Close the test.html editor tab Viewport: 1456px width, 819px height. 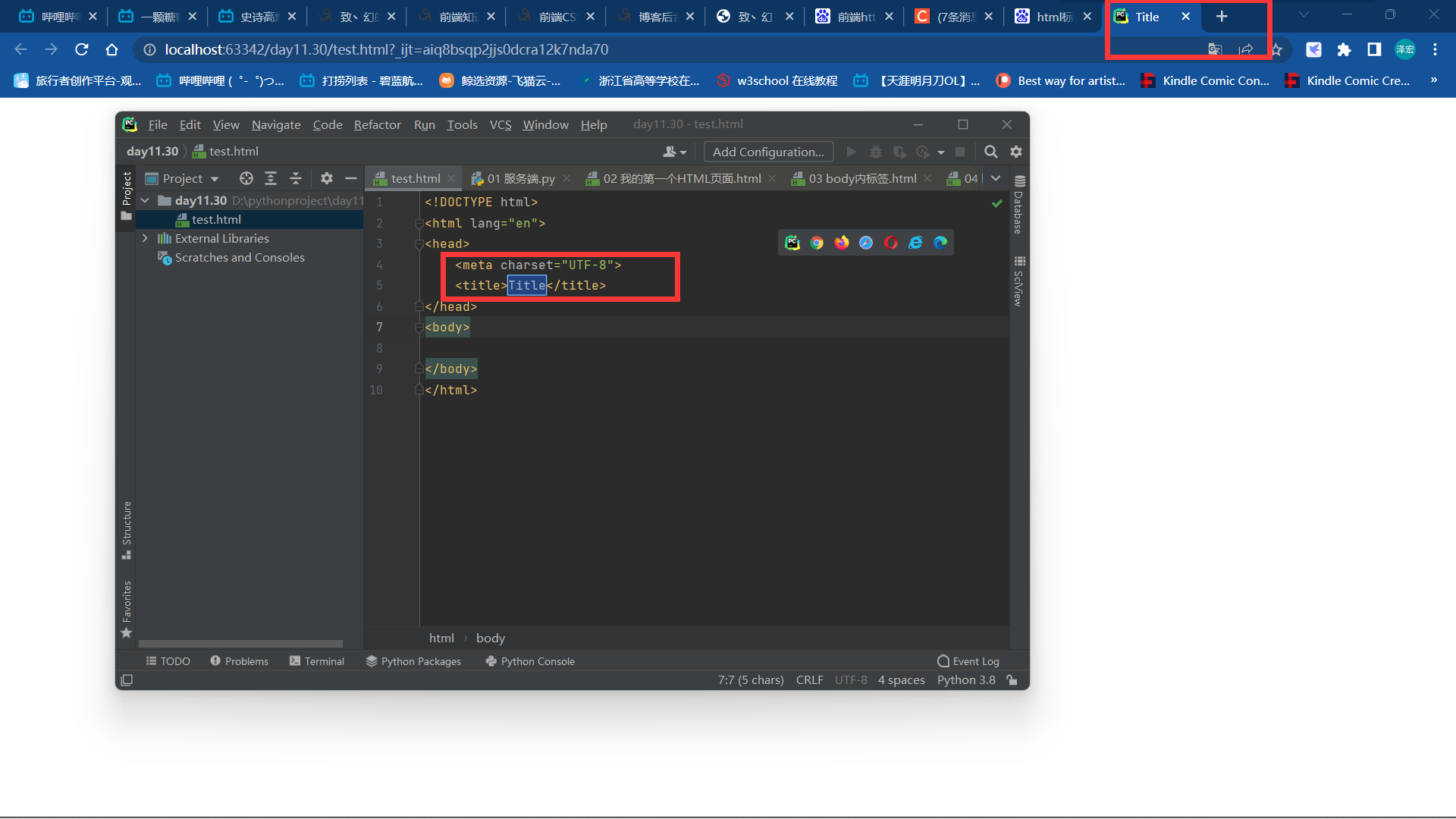pos(451,178)
